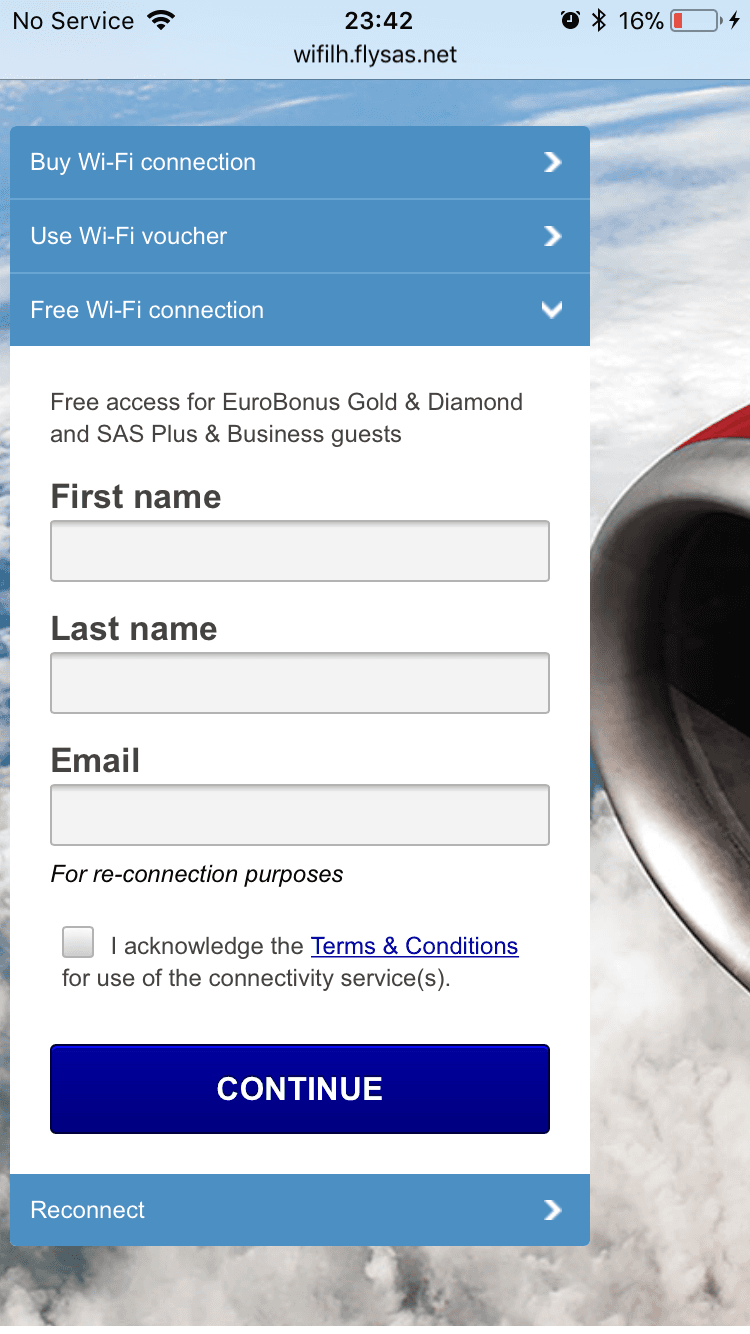750x1334 pixels.
Task: Tap the alarm clock status icon
Action: pos(571,20)
